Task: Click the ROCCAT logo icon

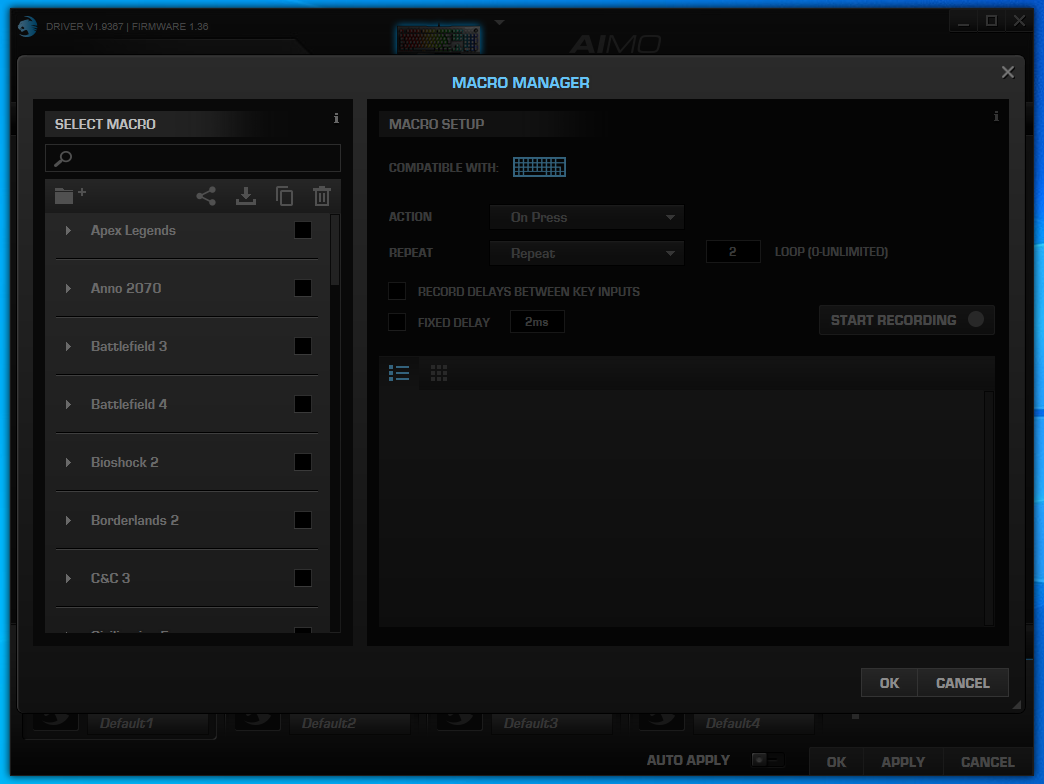Action: pyautogui.click(x=27, y=27)
